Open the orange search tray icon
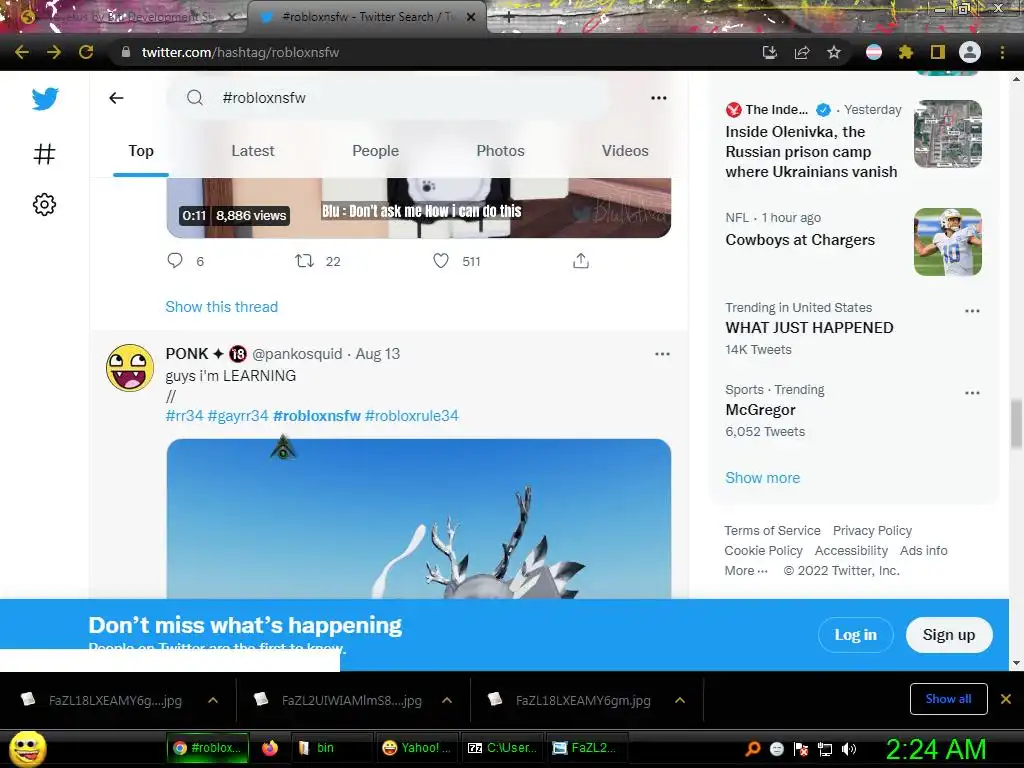Screen dimensions: 1024x768 [x=753, y=749]
